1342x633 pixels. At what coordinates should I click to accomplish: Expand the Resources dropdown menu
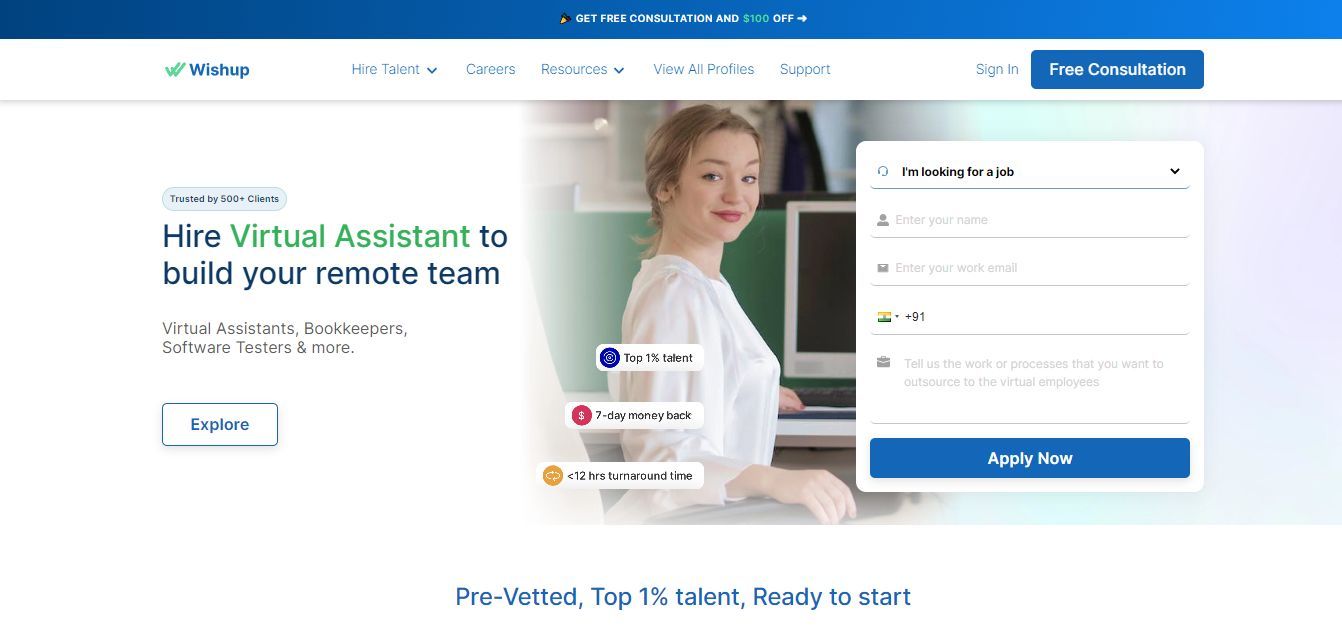point(582,70)
